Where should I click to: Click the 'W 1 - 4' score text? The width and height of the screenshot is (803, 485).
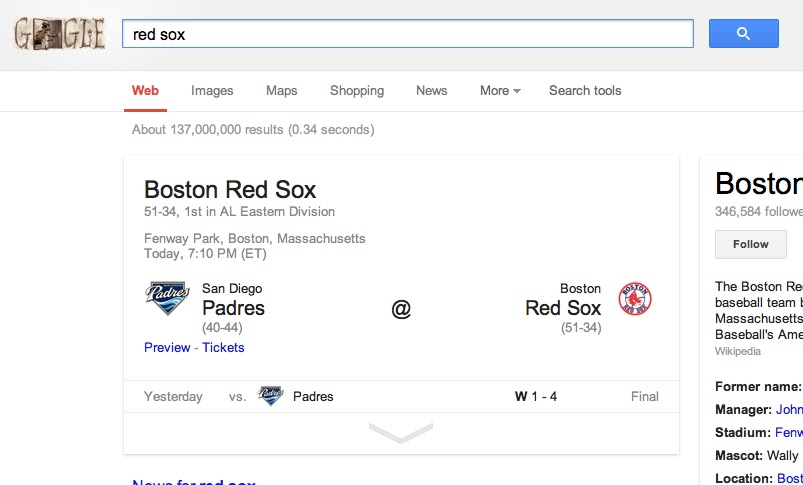pyautogui.click(x=536, y=396)
